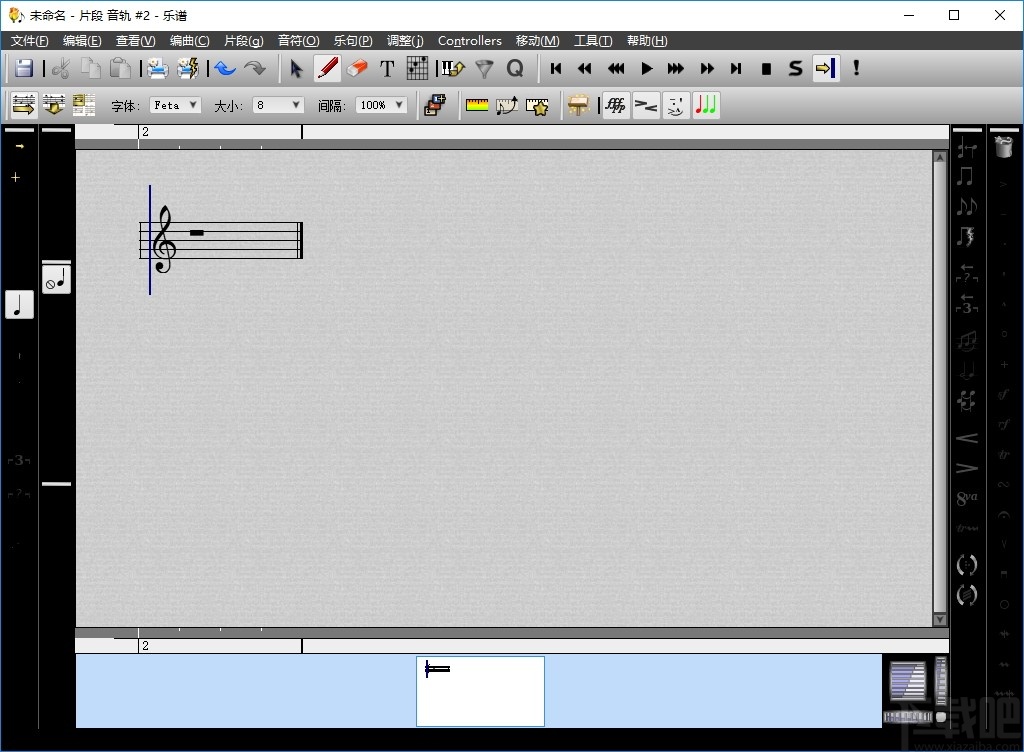
Task: Click the up arrow on the vertical scrollbar
Action: [x=940, y=157]
